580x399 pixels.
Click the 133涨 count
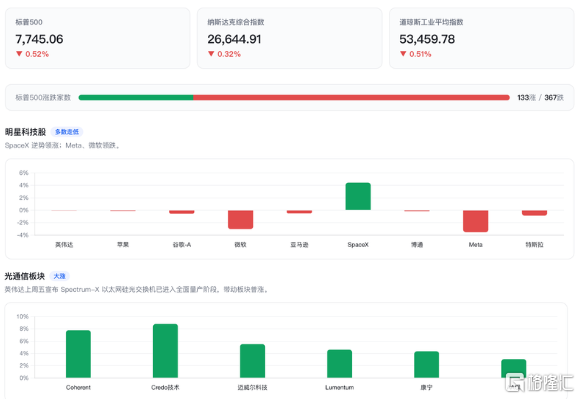coord(526,98)
